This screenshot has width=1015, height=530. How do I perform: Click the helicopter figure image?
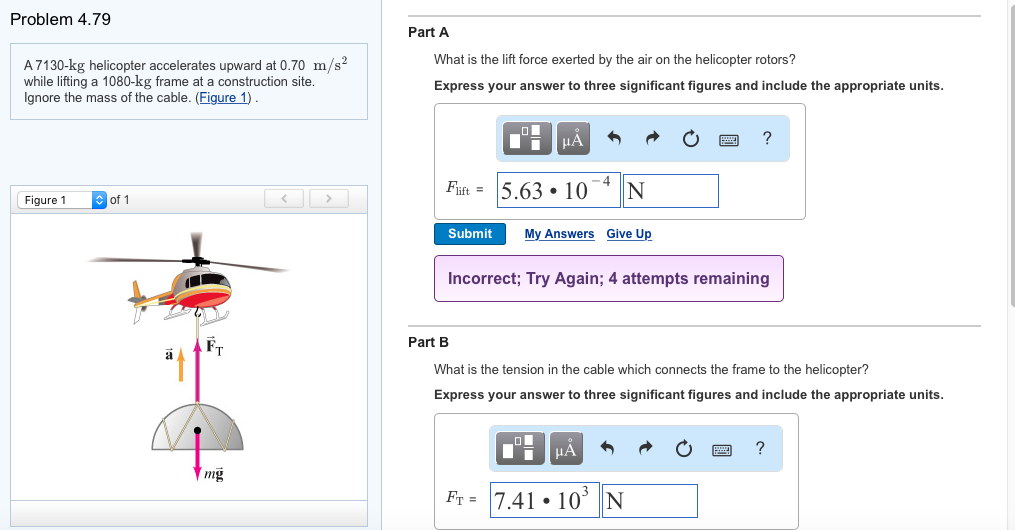(x=188, y=357)
